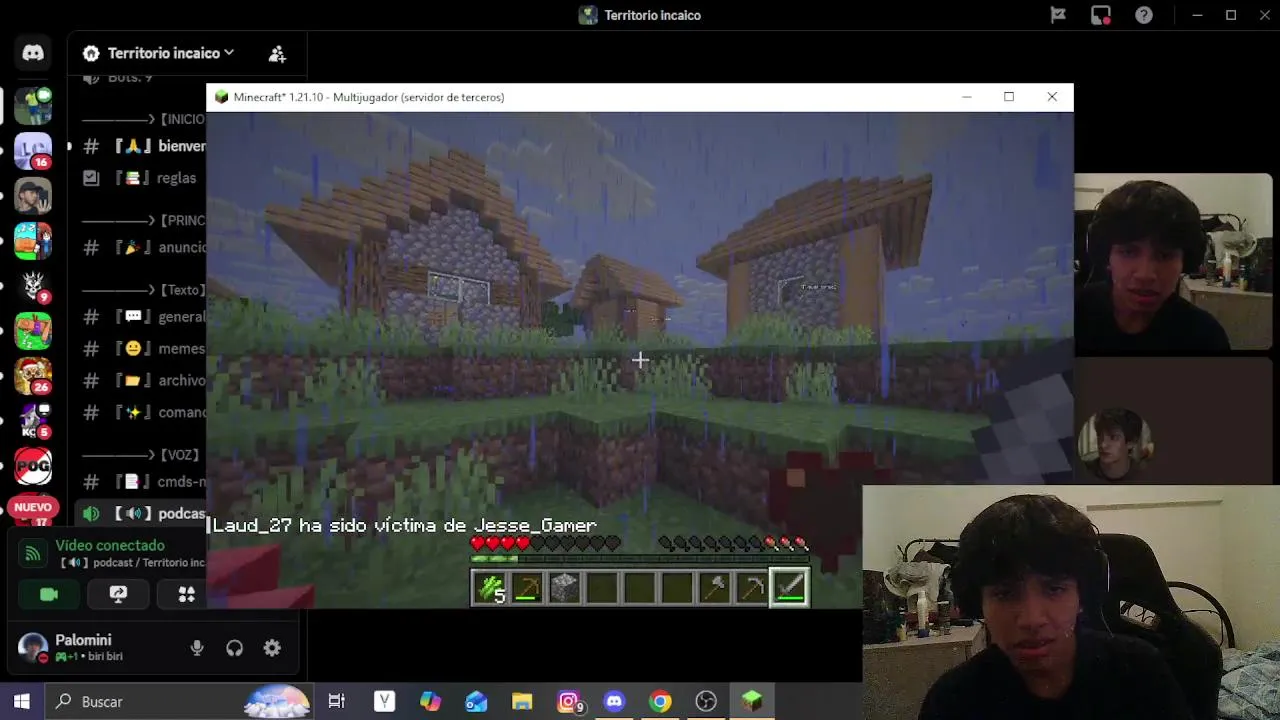Open File Explorer from the taskbar

522,701
